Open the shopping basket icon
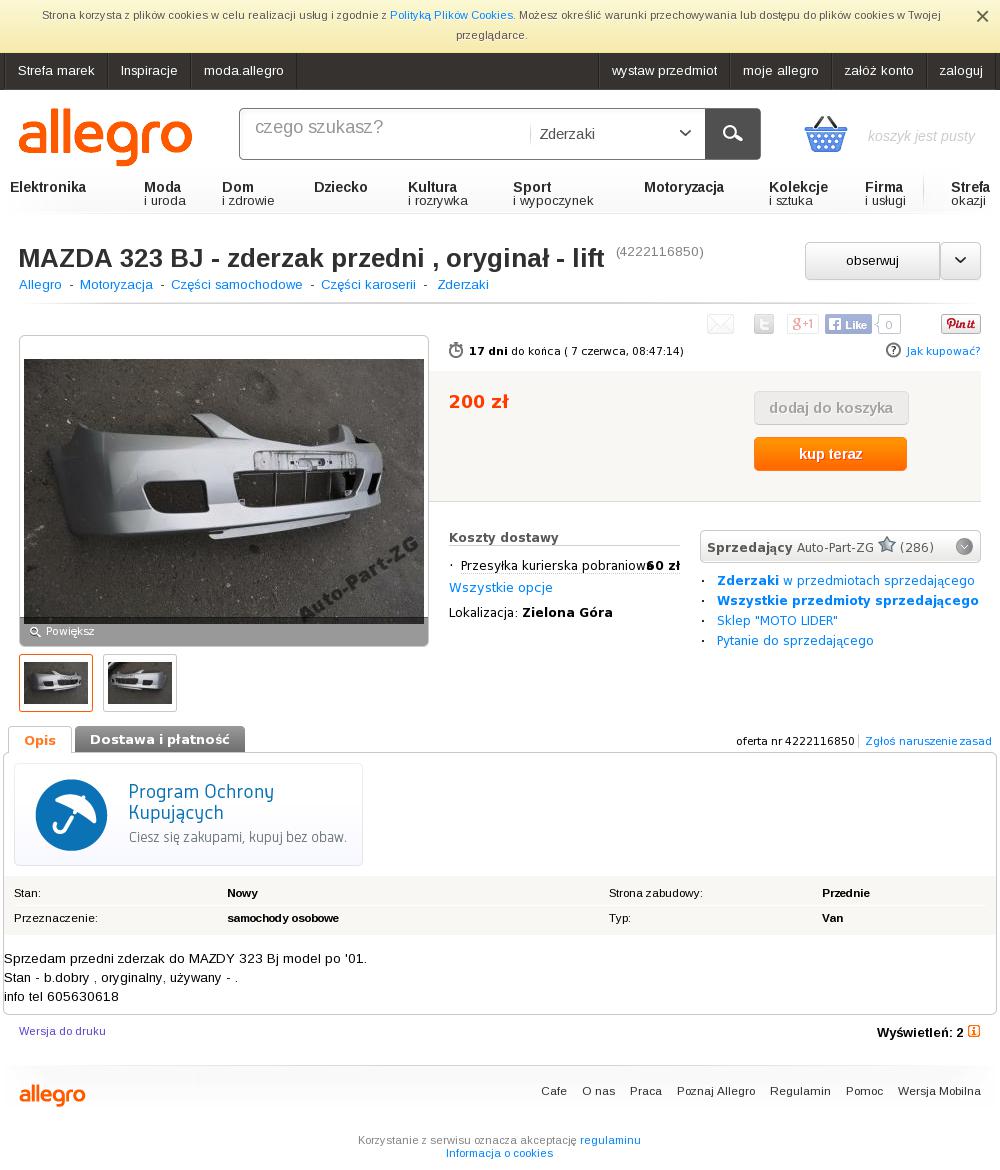The width and height of the screenshot is (1000, 1170). (x=825, y=134)
